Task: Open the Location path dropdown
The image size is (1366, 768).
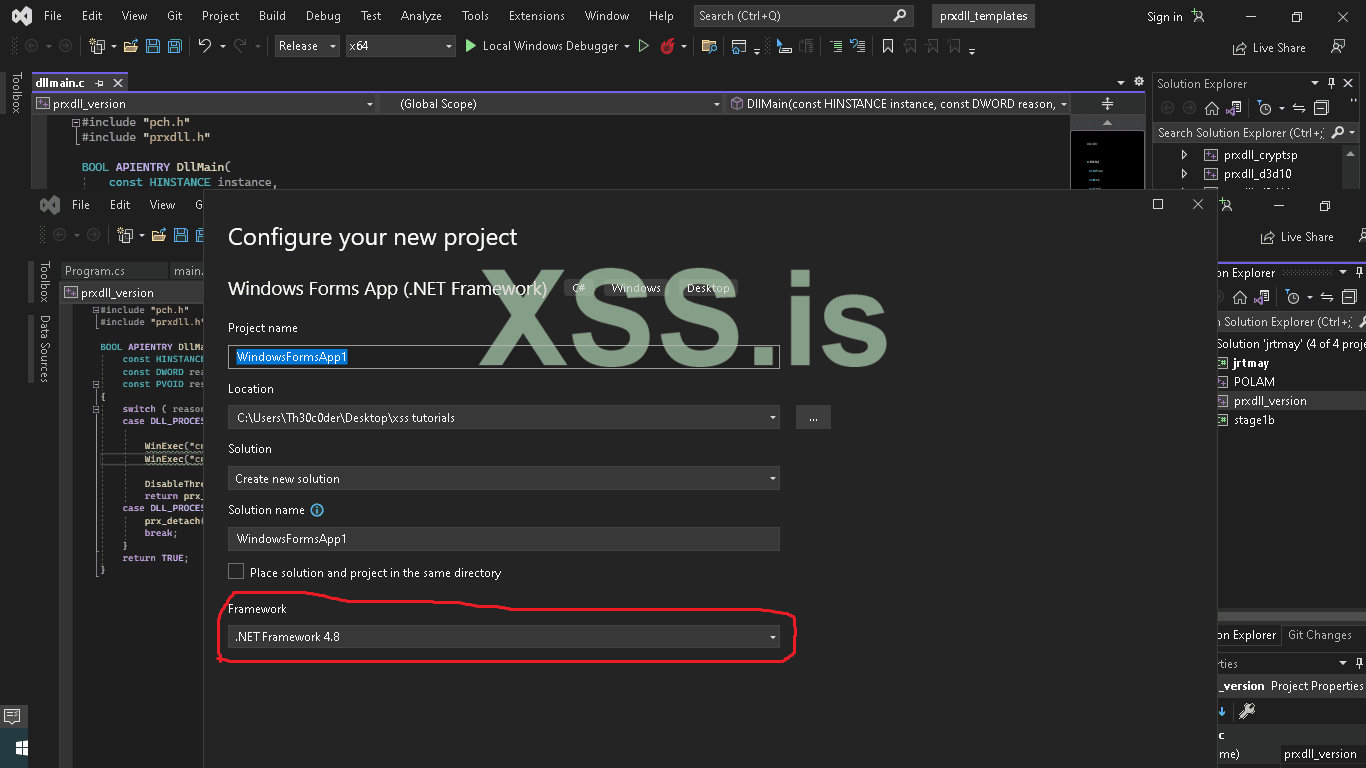Action: [504, 417]
